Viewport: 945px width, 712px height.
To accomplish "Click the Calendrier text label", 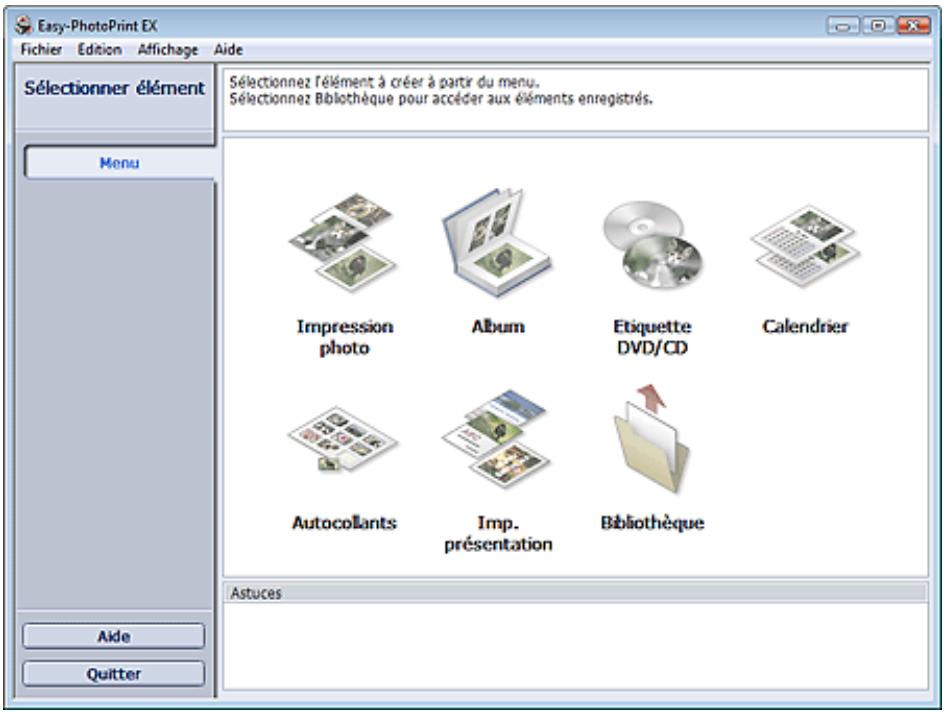I will (x=805, y=326).
